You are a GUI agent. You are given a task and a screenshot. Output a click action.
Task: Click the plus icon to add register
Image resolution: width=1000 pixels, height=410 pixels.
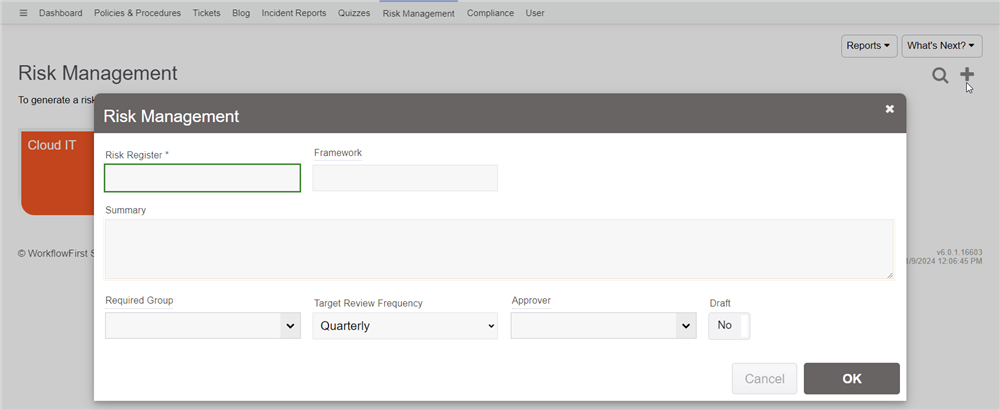point(967,75)
